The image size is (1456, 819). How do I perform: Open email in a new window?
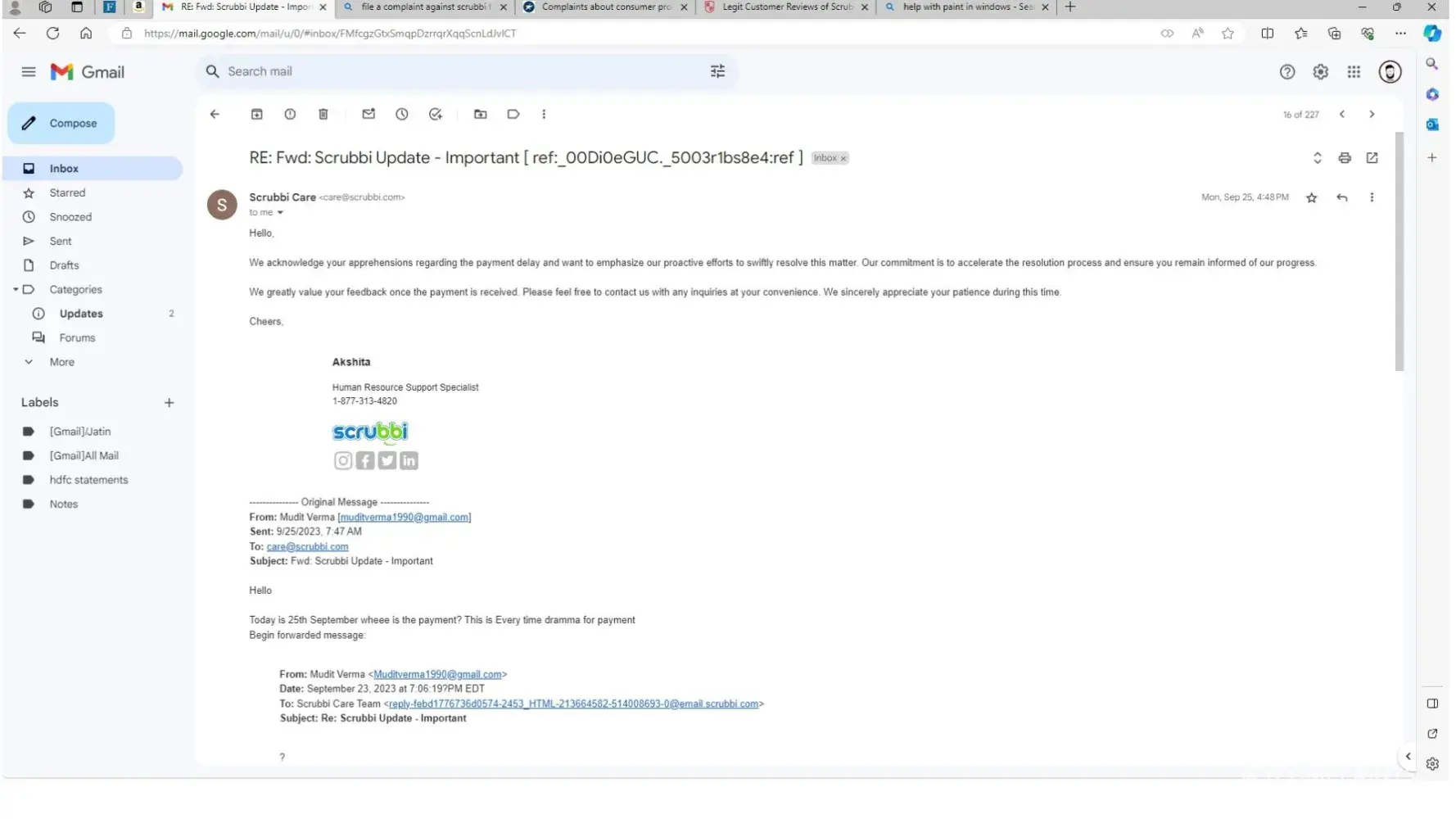tap(1372, 158)
